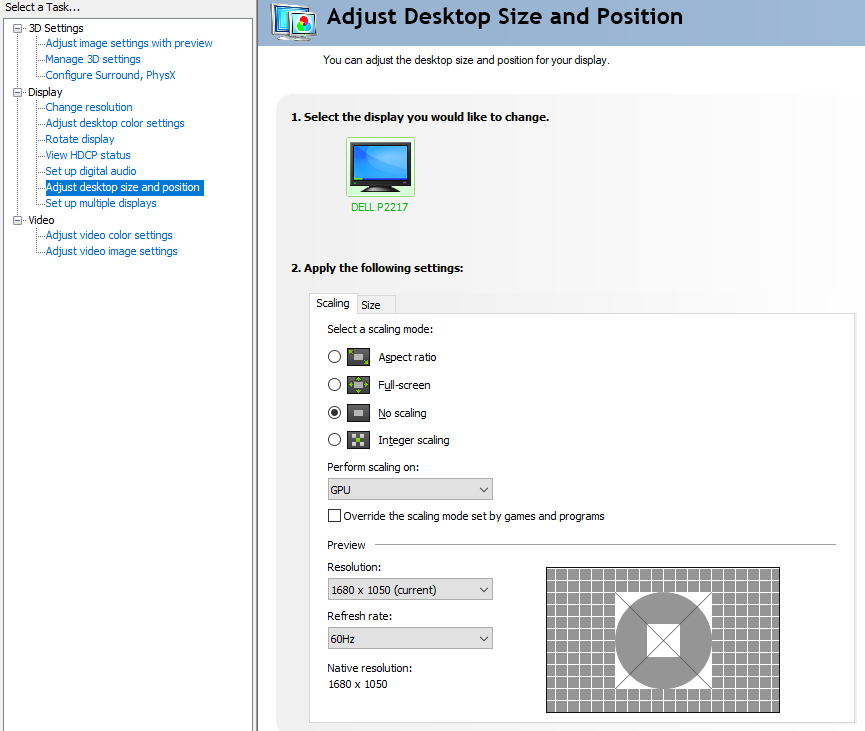Collapse the Video tree node

pyautogui.click(x=18, y=220)
